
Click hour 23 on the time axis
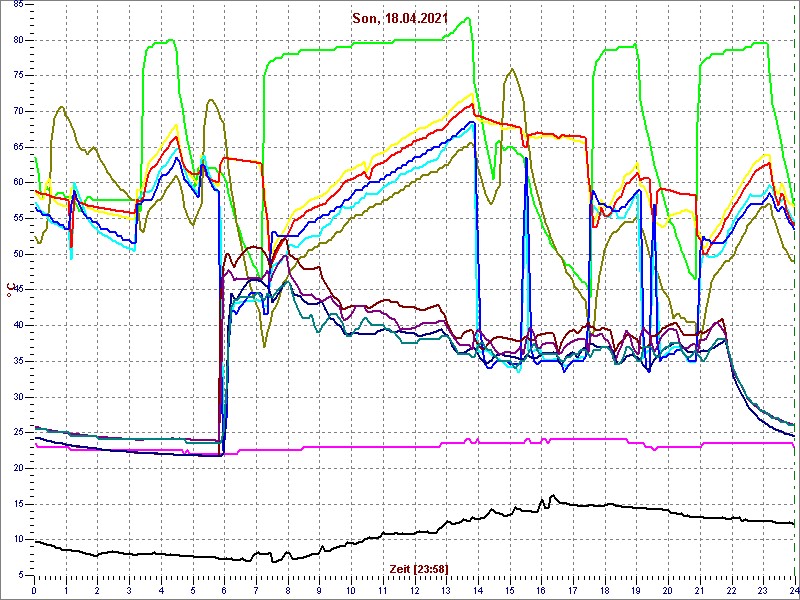(763, 591)
